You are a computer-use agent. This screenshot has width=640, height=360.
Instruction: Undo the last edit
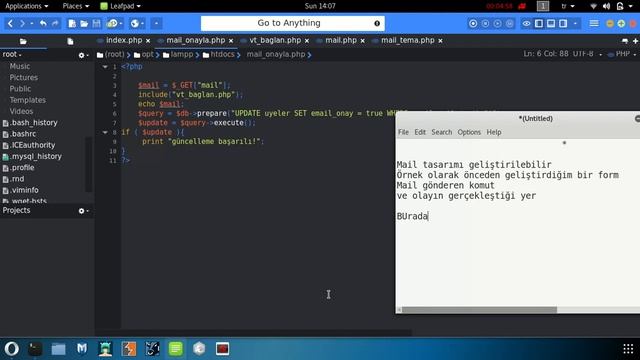[x=43, y=24]
